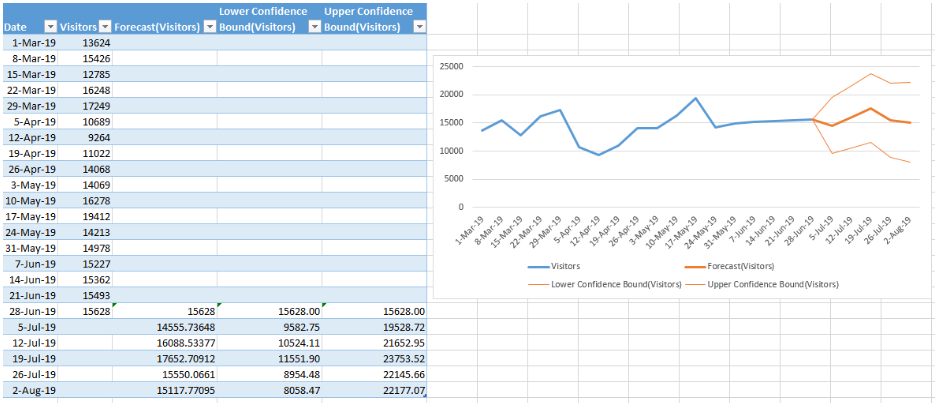Select the cell containing 22-Mar-19
935x403 pixels.
[29, 90]
